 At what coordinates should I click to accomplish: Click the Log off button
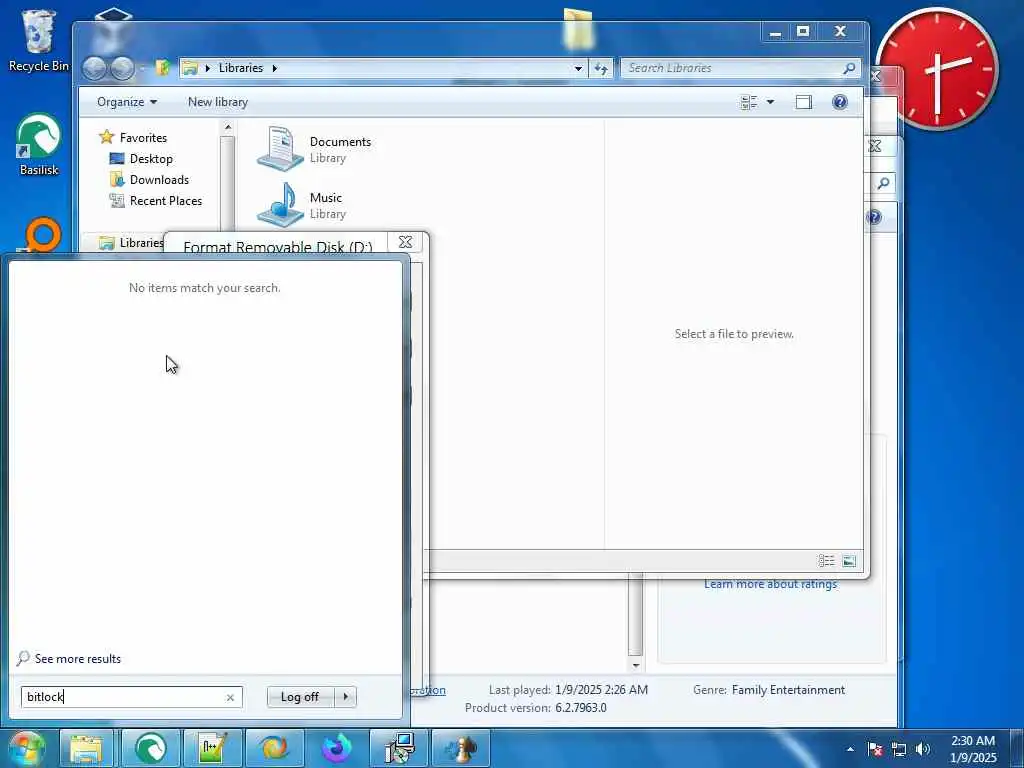coord(300,697)
